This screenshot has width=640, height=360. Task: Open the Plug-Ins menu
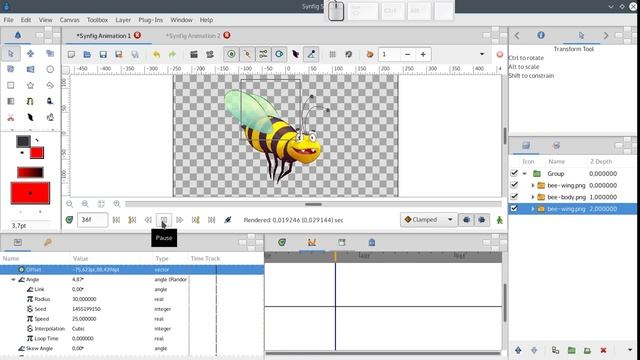151,20
